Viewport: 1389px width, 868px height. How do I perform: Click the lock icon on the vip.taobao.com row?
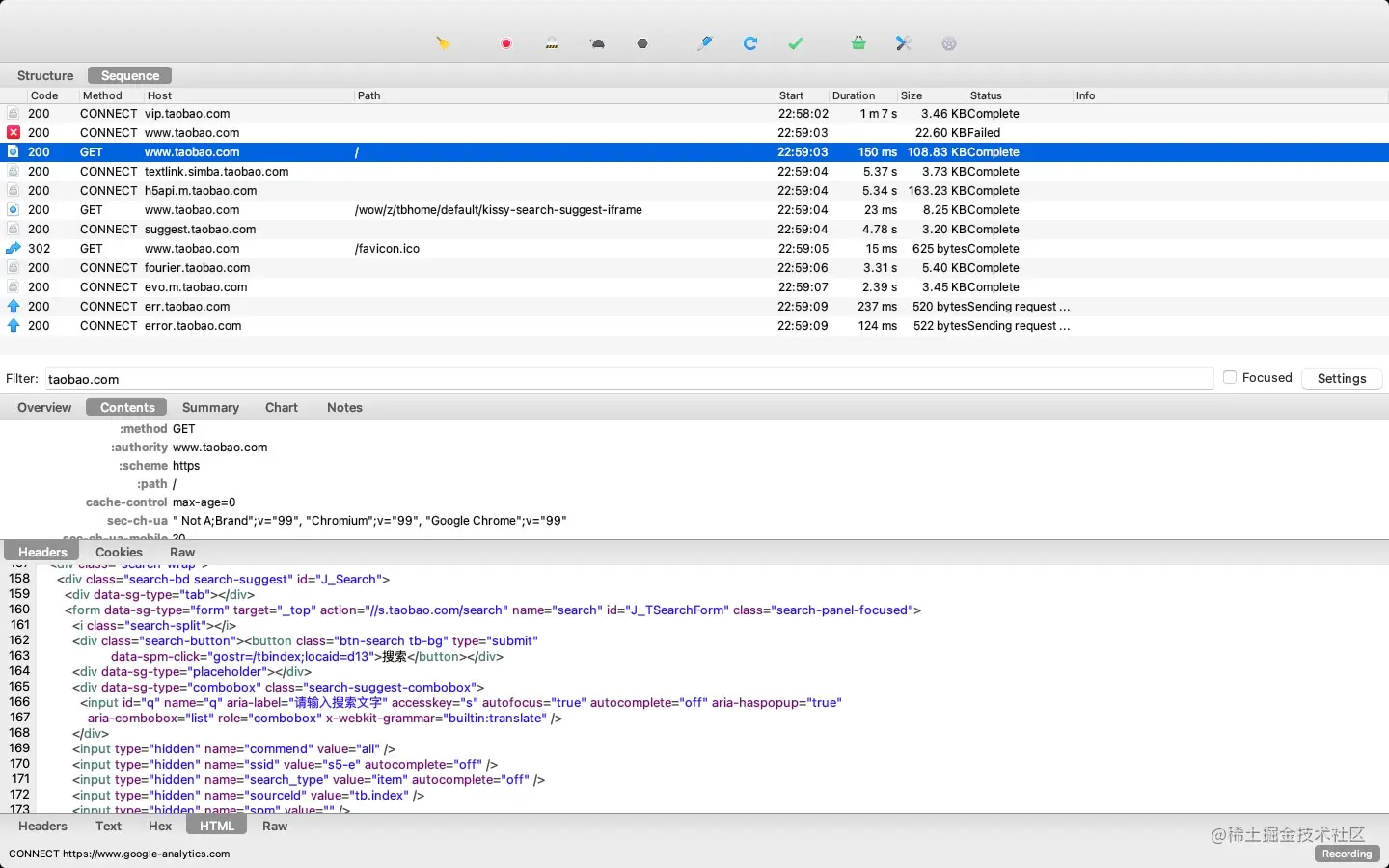click(x=14, y=114)
